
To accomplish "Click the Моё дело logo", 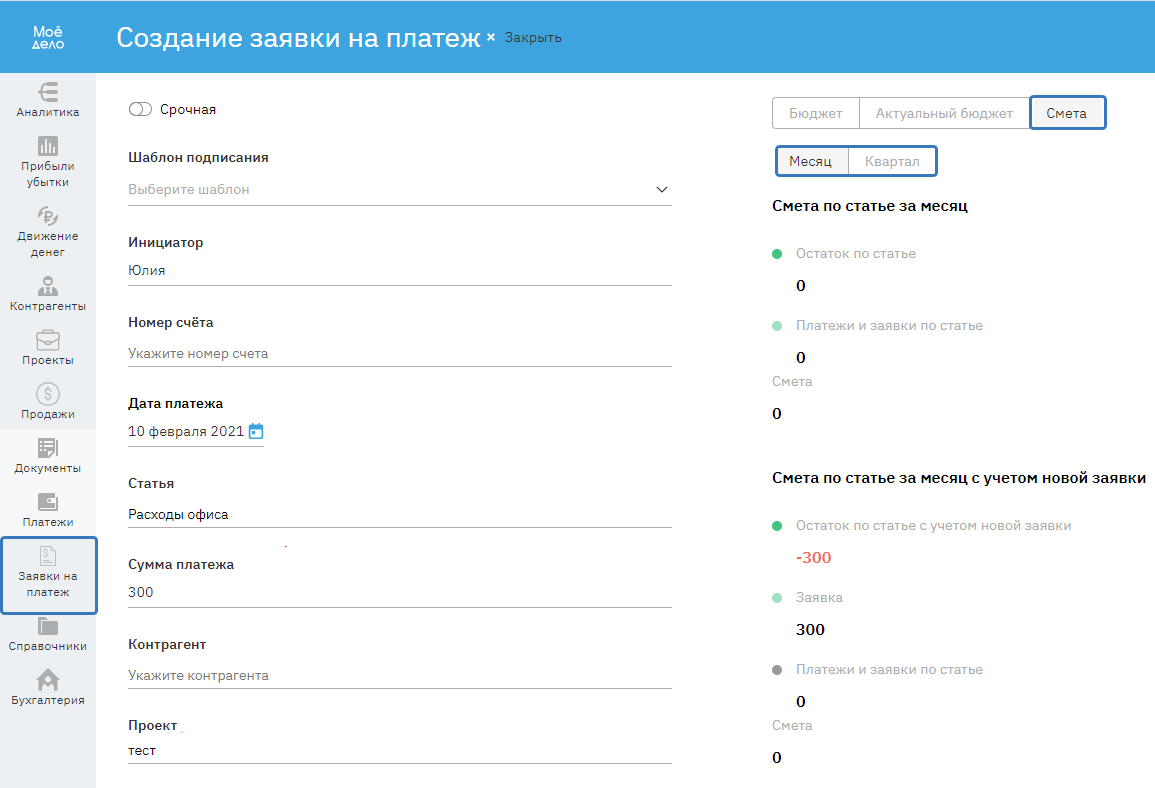I will [48, 37].
